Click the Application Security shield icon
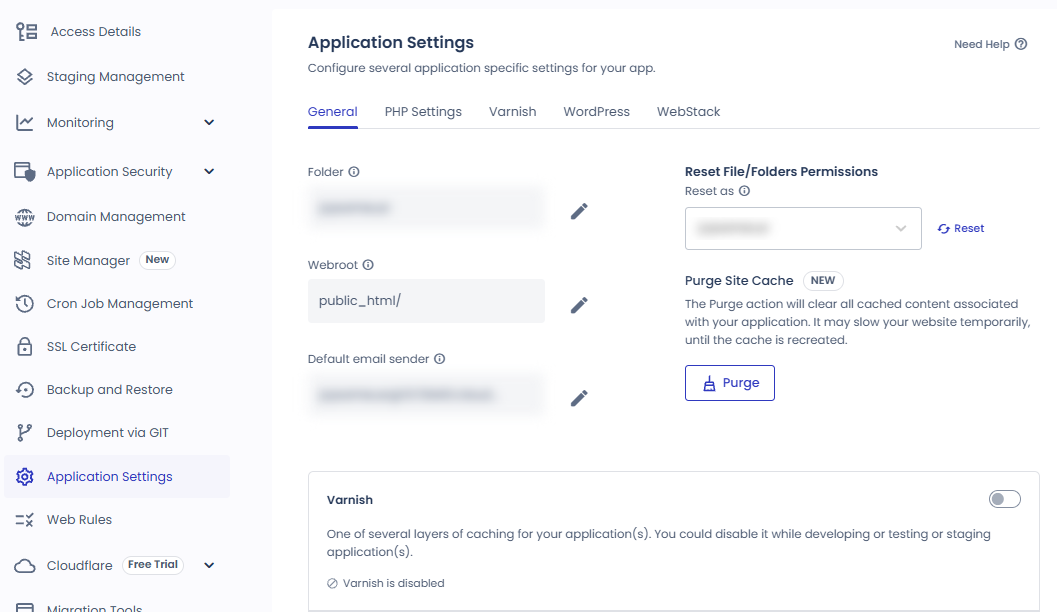 click(x=25, y=172)
